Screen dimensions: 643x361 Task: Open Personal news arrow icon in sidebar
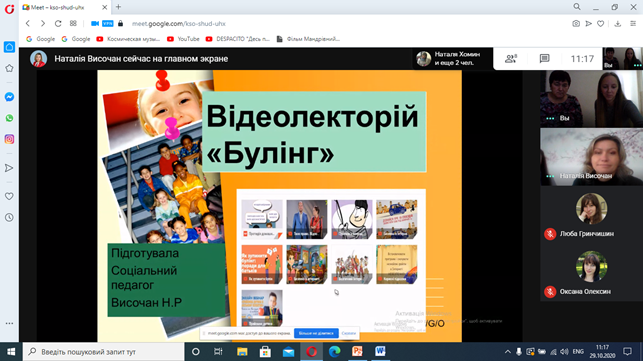click(x=9, y=168)
